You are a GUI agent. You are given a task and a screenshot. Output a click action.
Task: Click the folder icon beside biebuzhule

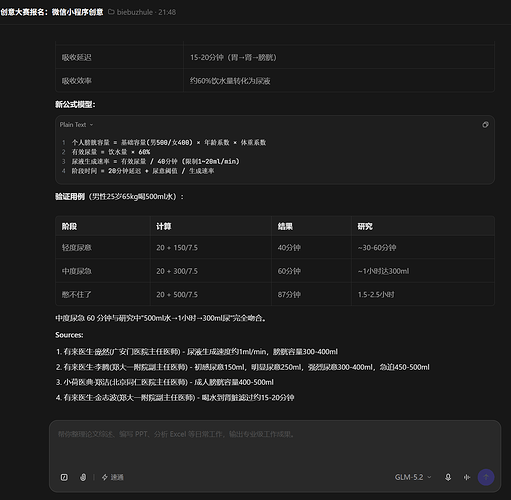[111, 12]
